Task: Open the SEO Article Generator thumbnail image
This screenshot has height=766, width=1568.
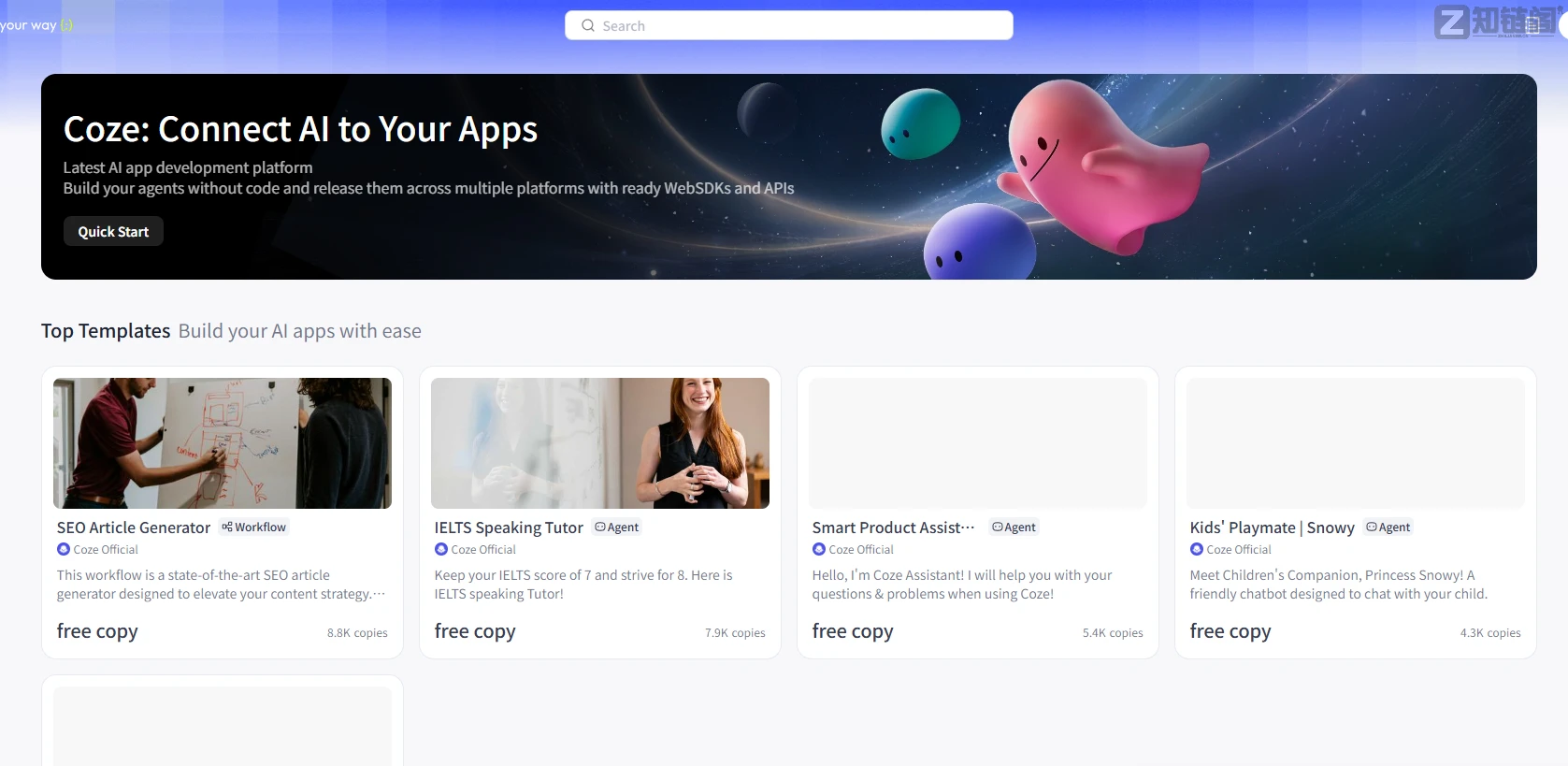Action: pyautogui.click(x=223, y=443)
